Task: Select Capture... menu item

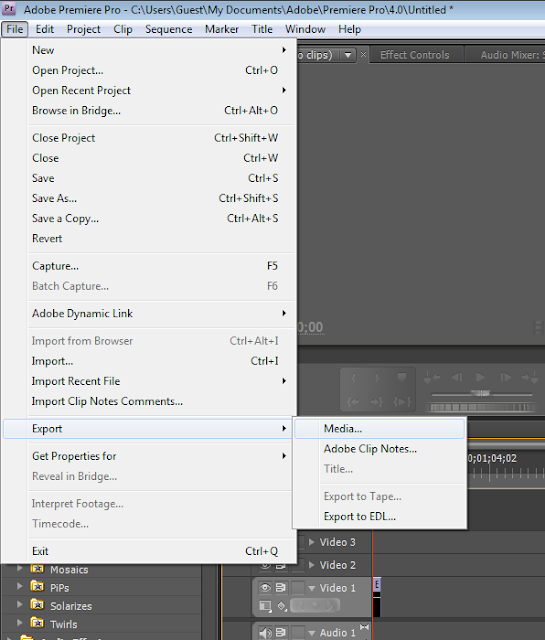Action: [149, 266]
